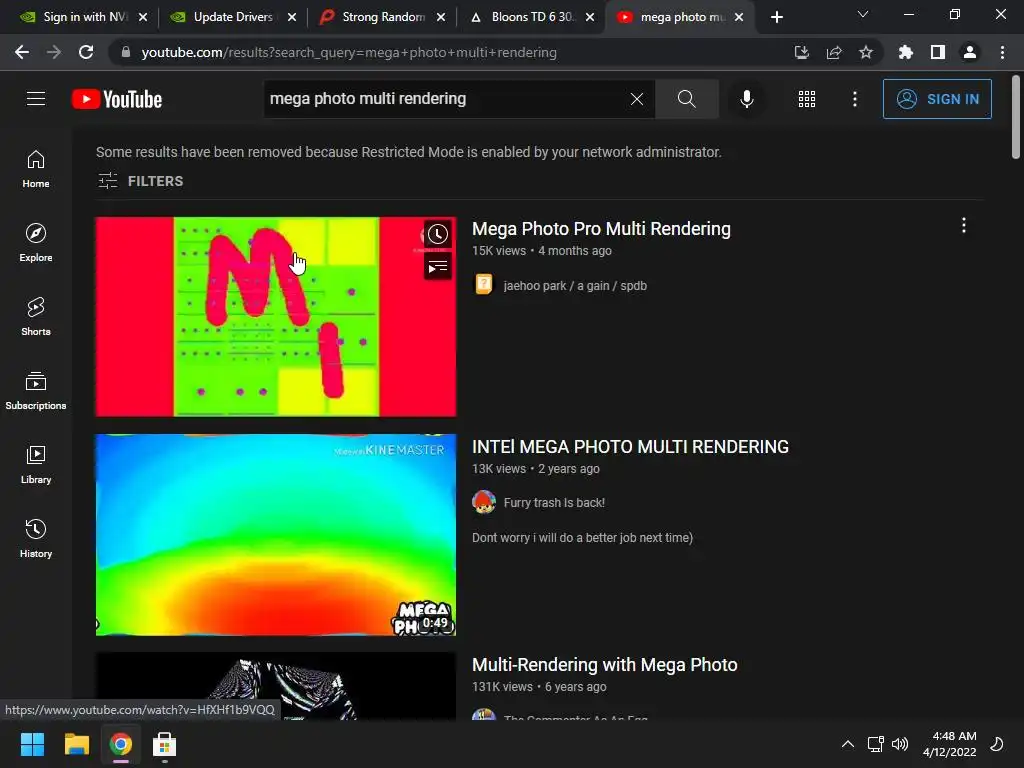The height and width of the screenshot is (768, 1024).
Task: Visit jaehoo park / a gain / spdb channel
Action: pos(575,285)
